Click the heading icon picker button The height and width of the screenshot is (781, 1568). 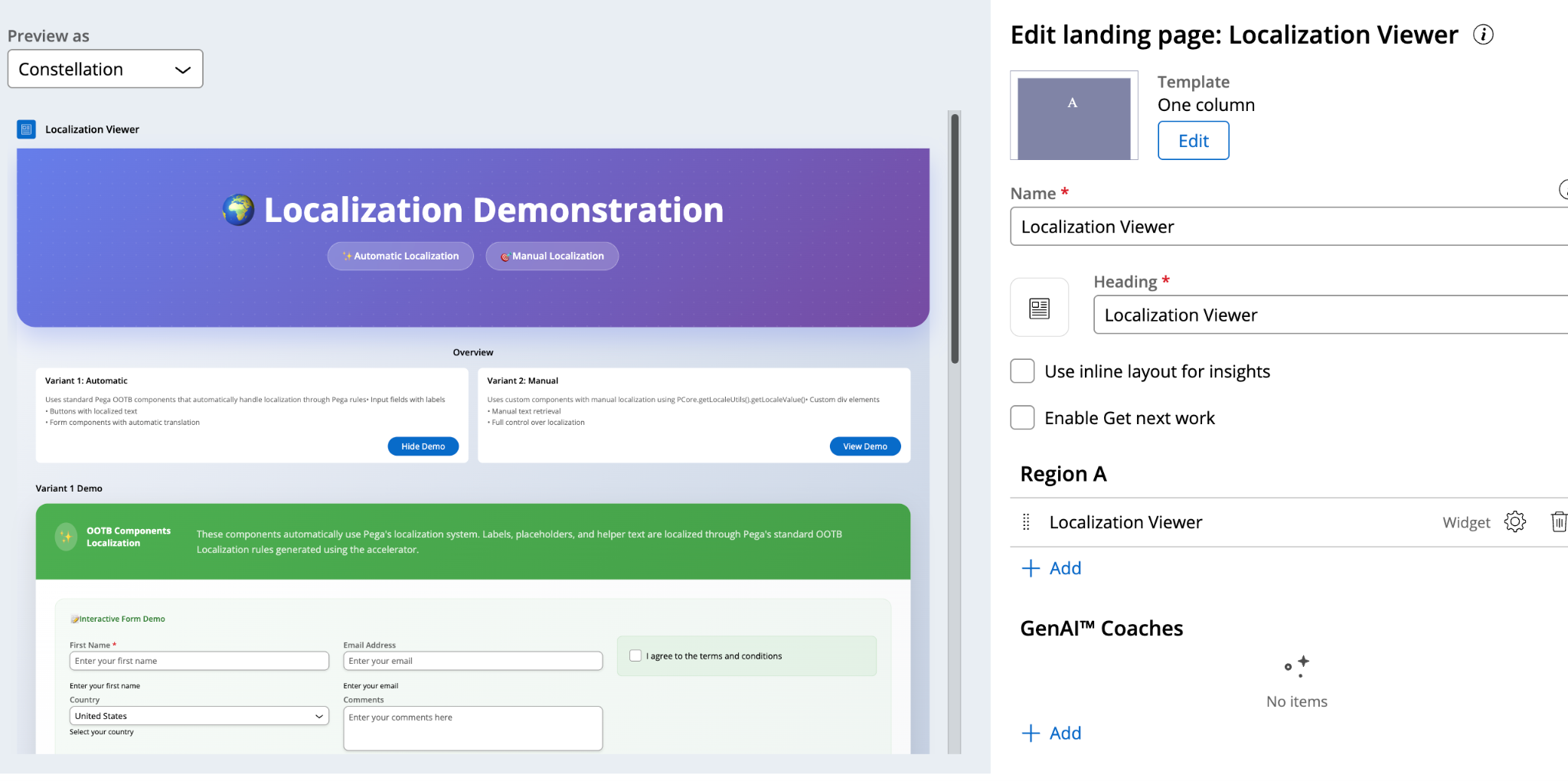(x=1039, y=308)
